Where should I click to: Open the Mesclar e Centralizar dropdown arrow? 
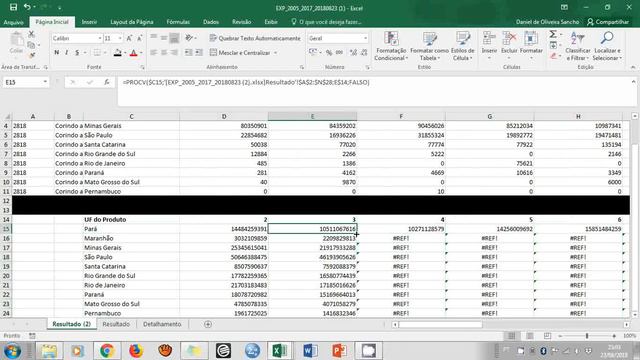click(x=276, y=53)
